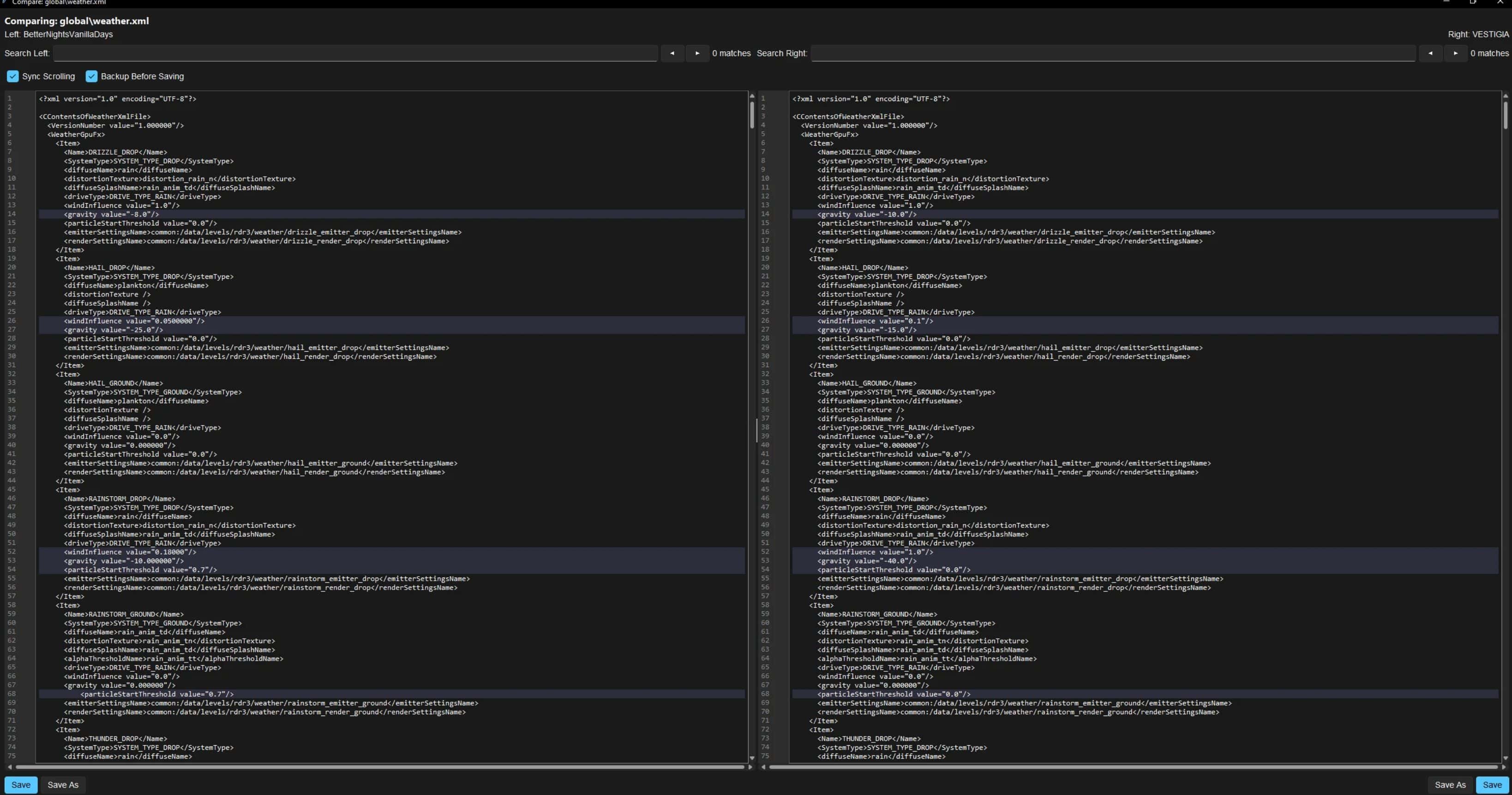Click right pane horizontal scroll-left arrow

pos(763,767)
